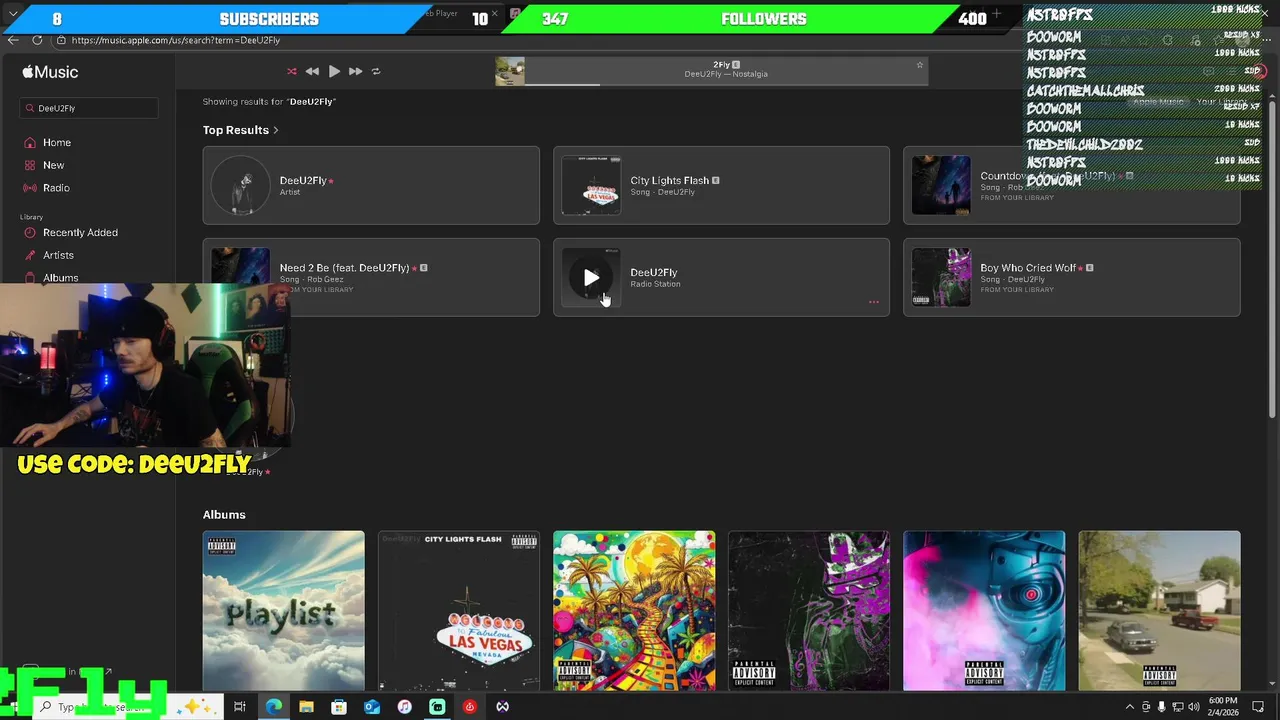
Task: Open Windows Task View on the taskbar
Action: [240, 707]
